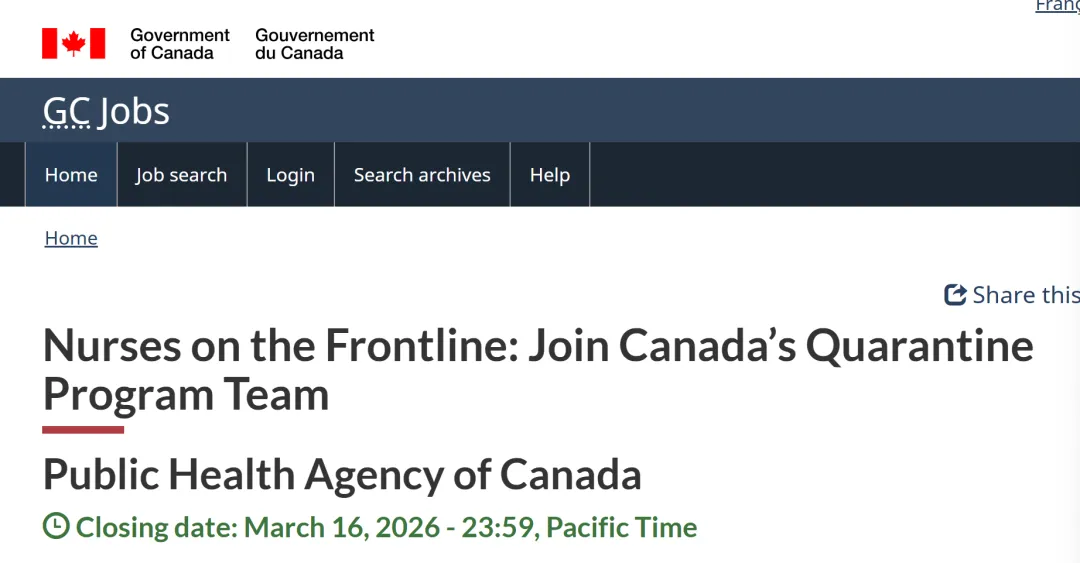The width and height of the screenshot is (1080, 563).
Task: Click the green clock icon
Action: pos(56,526)
